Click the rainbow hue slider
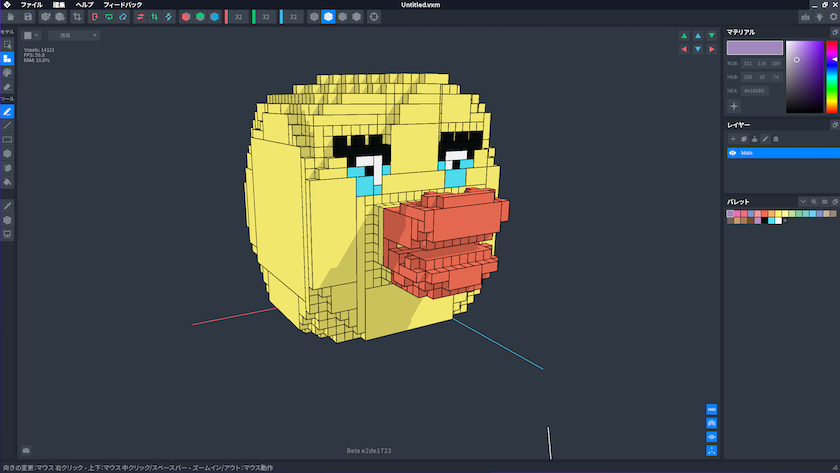840x473 pixels. click(831, 77)
